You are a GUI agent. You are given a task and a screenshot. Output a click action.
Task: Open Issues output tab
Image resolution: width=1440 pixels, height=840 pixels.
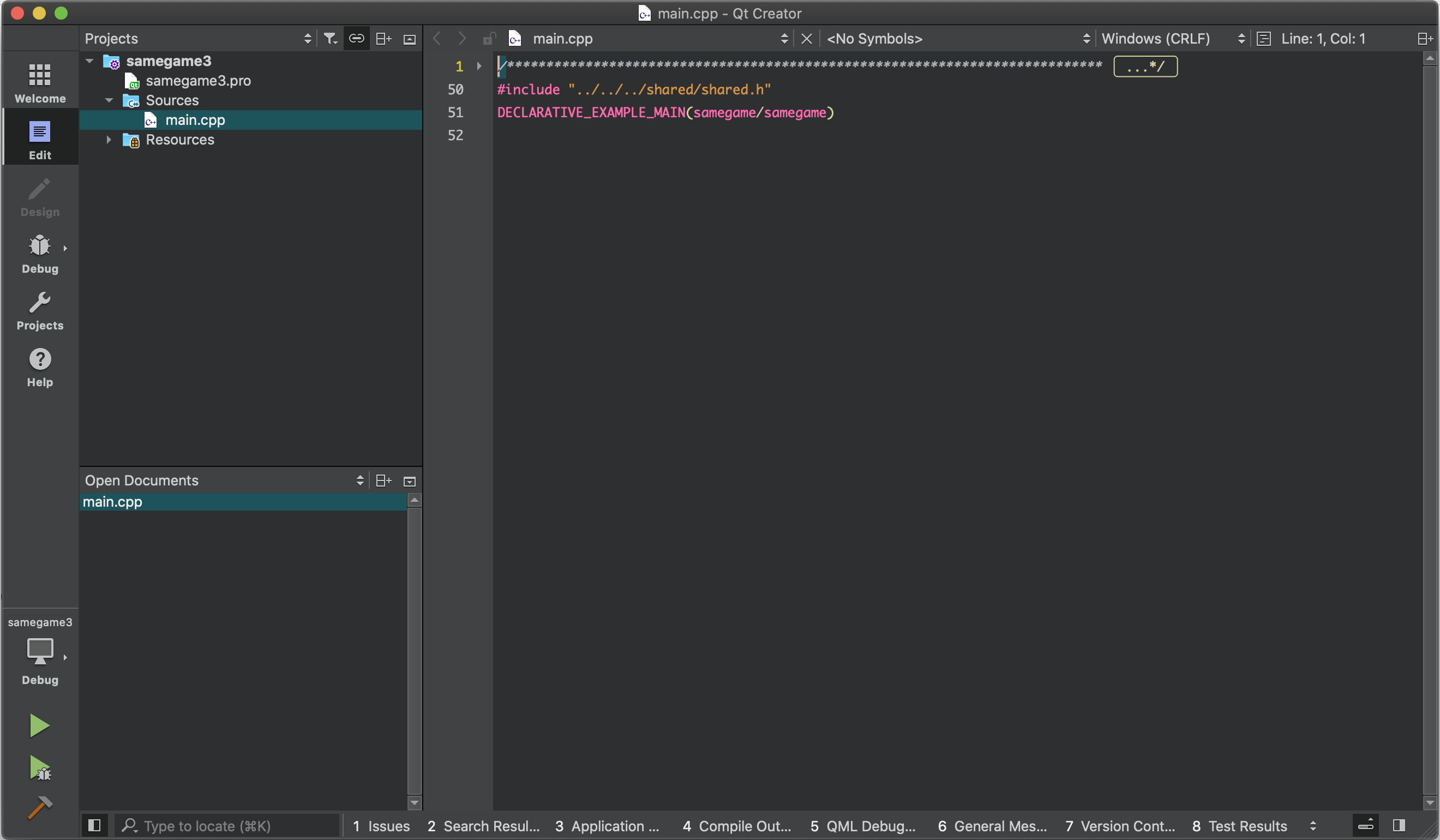tap(381, 826)
